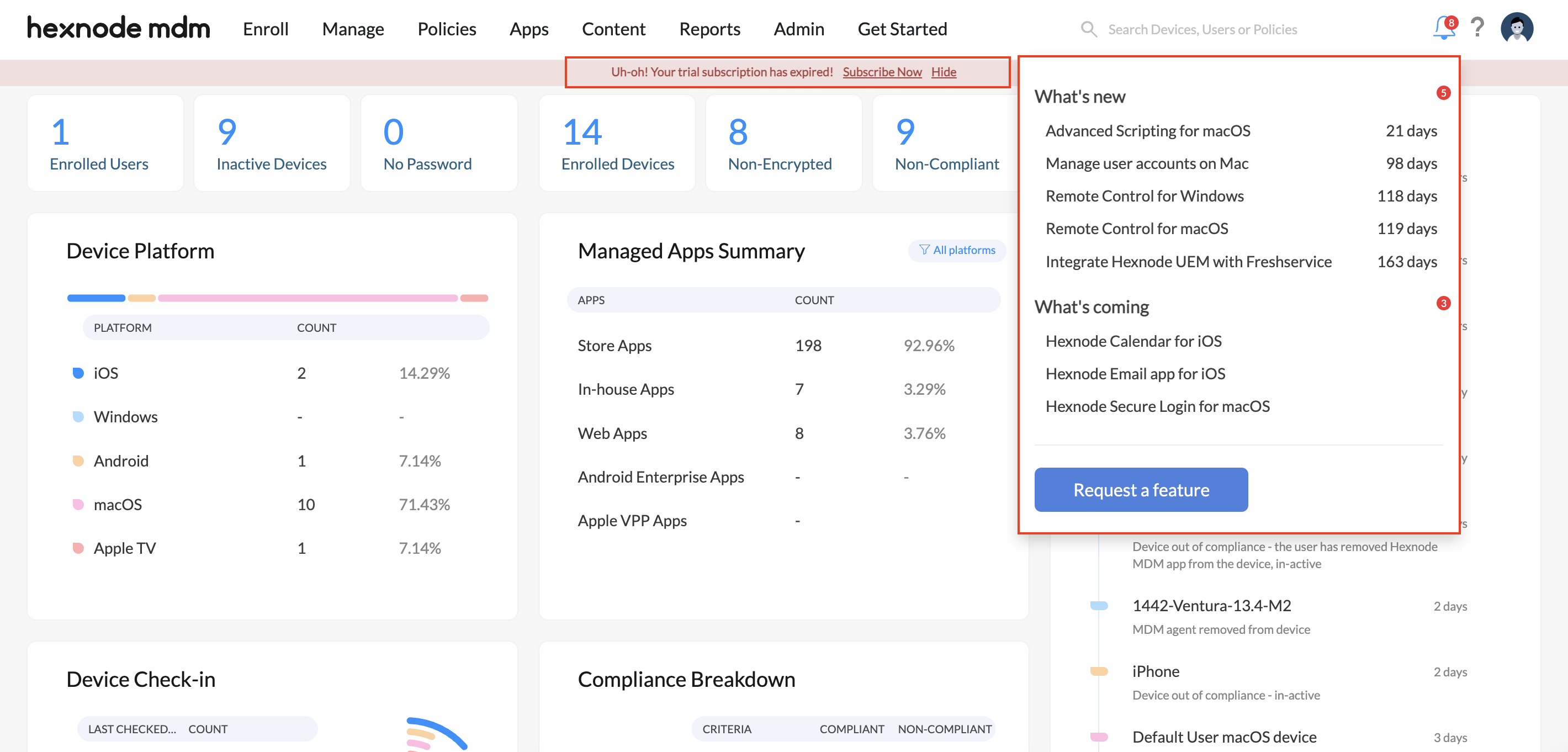Viewport: 1568px width, 752px height.
Task: Open the Reports menu
Action: coord(709,29)
